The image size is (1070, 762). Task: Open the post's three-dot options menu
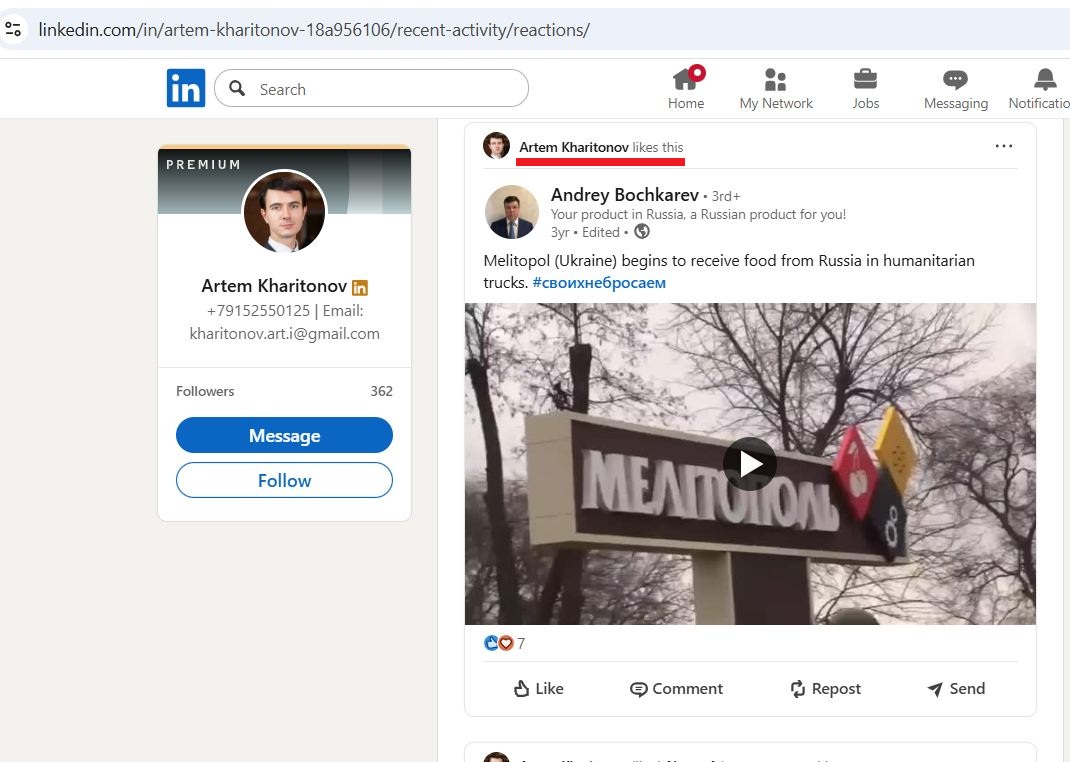click(1003, 146)
